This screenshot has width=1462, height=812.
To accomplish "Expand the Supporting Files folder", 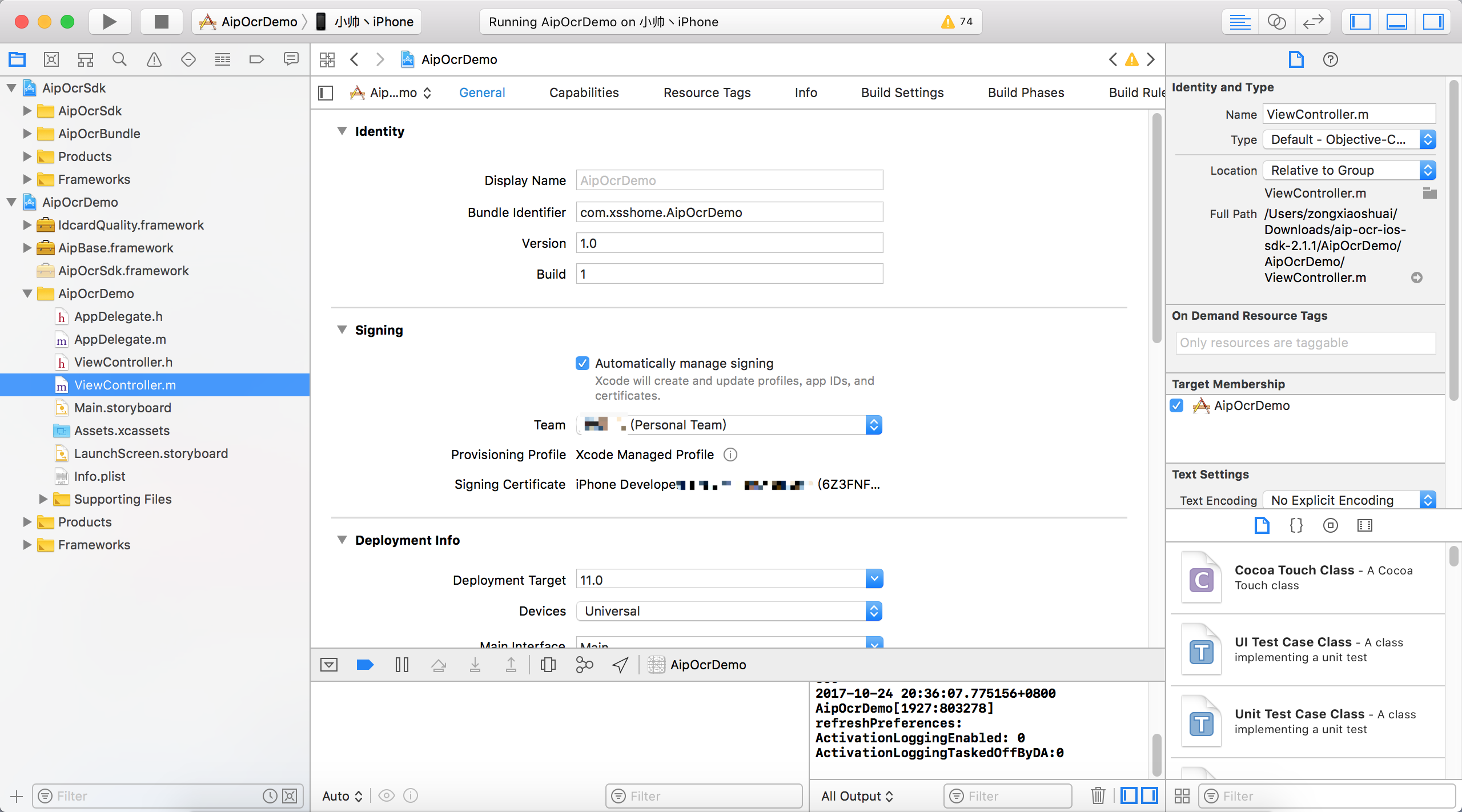I will pos(43,499).
